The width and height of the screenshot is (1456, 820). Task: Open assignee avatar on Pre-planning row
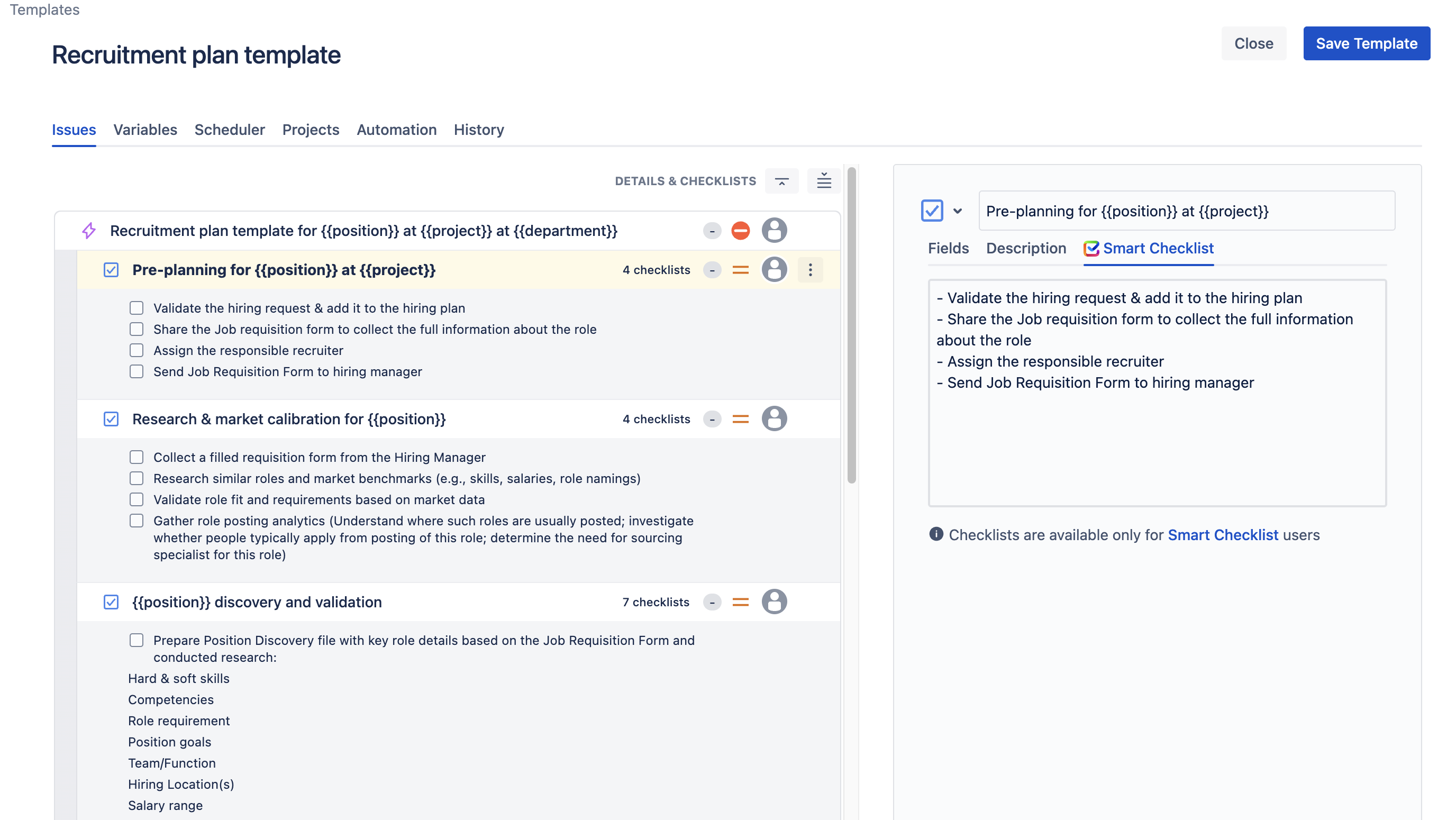[x=775, y=270]
